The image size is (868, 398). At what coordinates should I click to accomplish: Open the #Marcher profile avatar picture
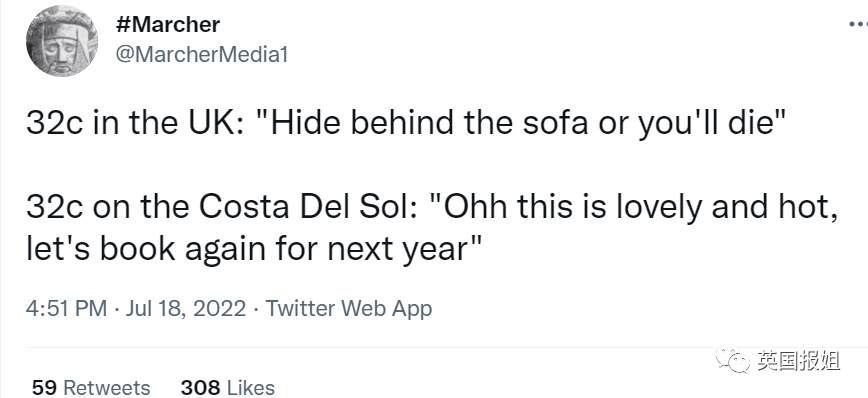62,42
